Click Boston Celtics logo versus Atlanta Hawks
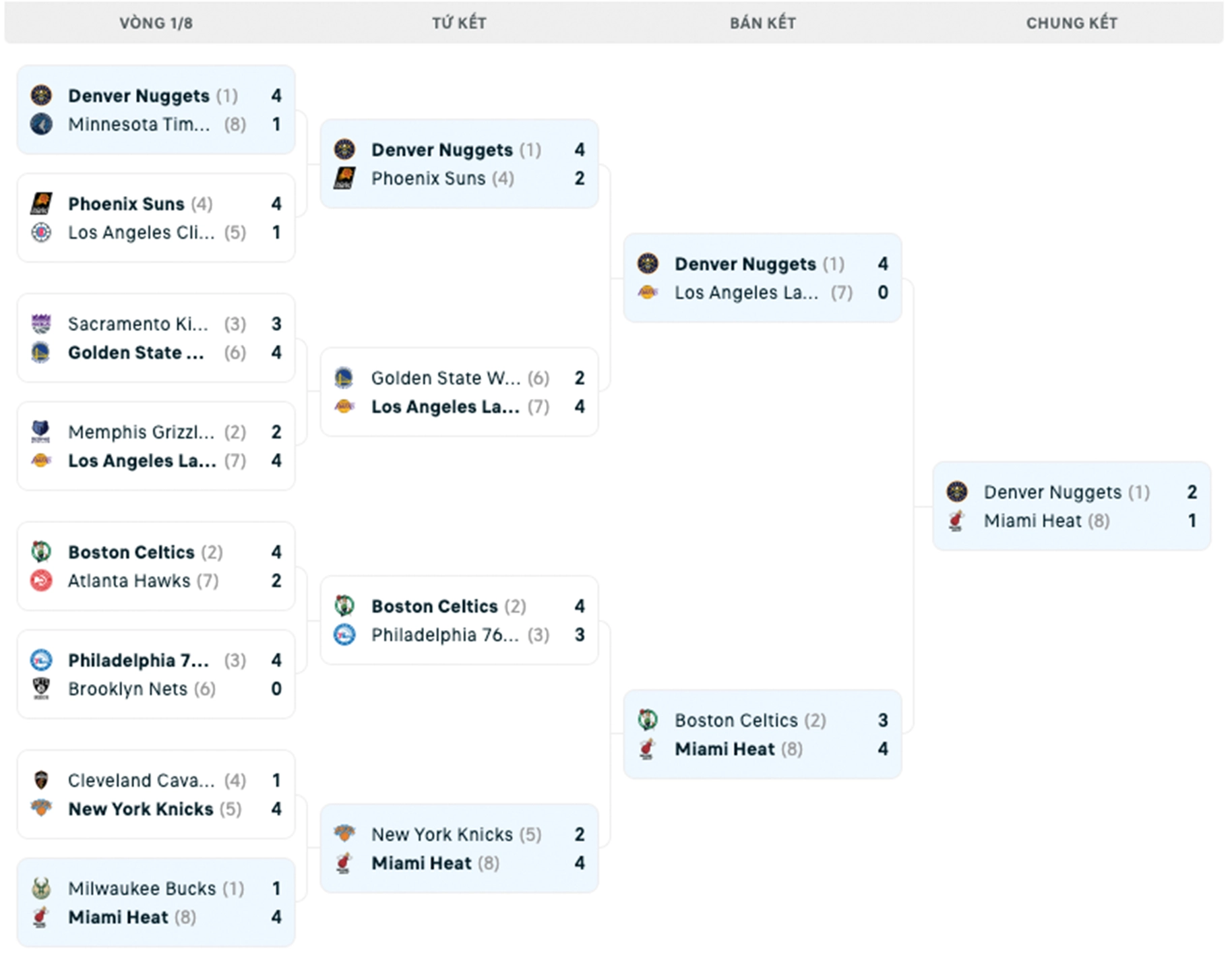 tap(41, 552)
